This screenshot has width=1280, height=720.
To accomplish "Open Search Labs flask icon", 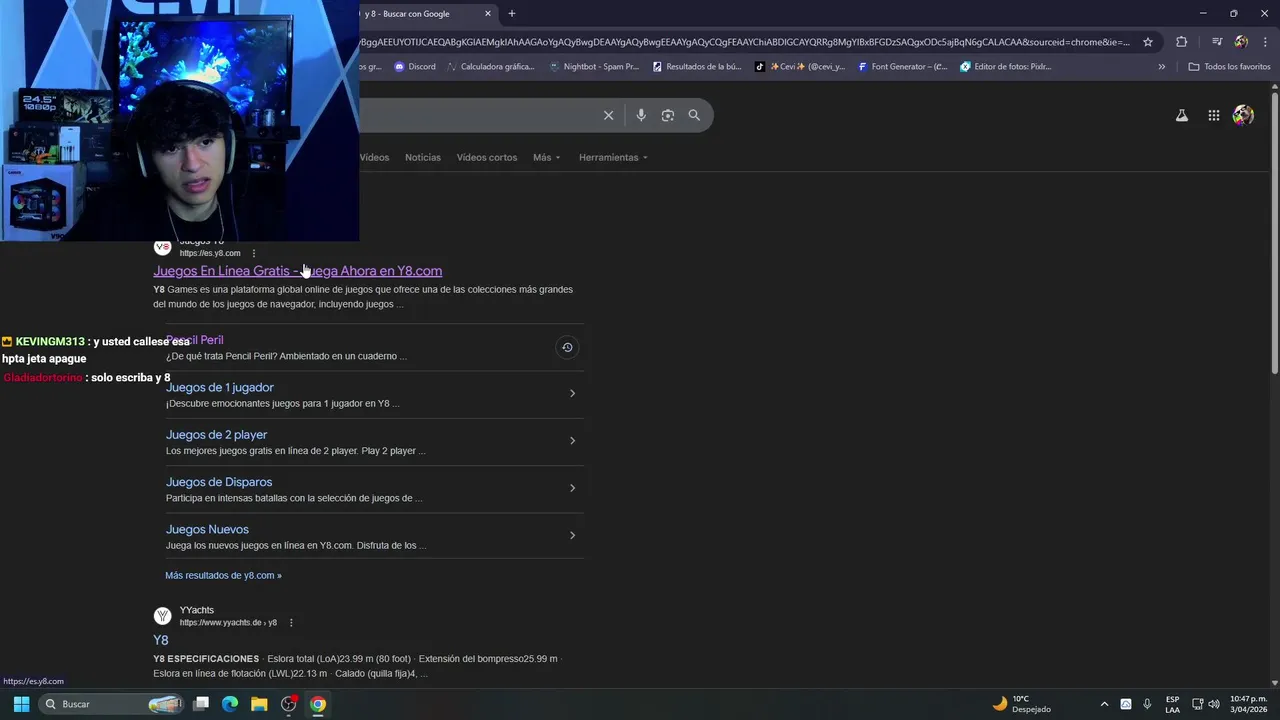I will tap(1182, 115).
